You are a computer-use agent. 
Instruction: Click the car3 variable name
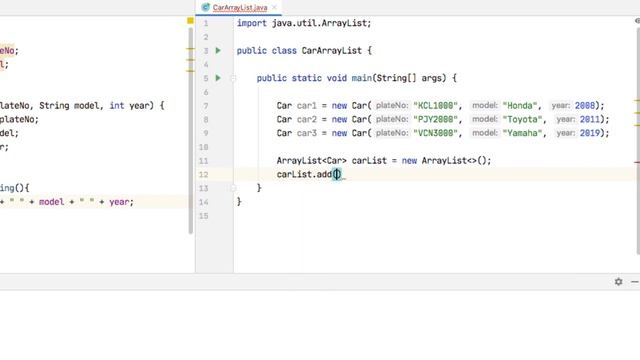click(x=307, y=133)
